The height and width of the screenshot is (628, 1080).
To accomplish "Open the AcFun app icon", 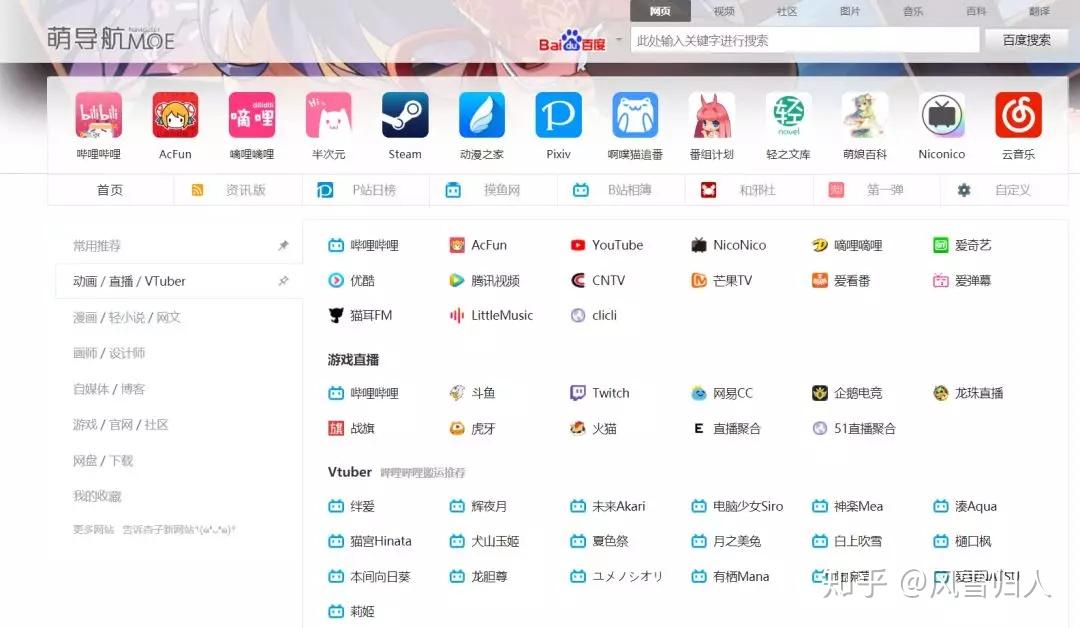I will (175, 115).
